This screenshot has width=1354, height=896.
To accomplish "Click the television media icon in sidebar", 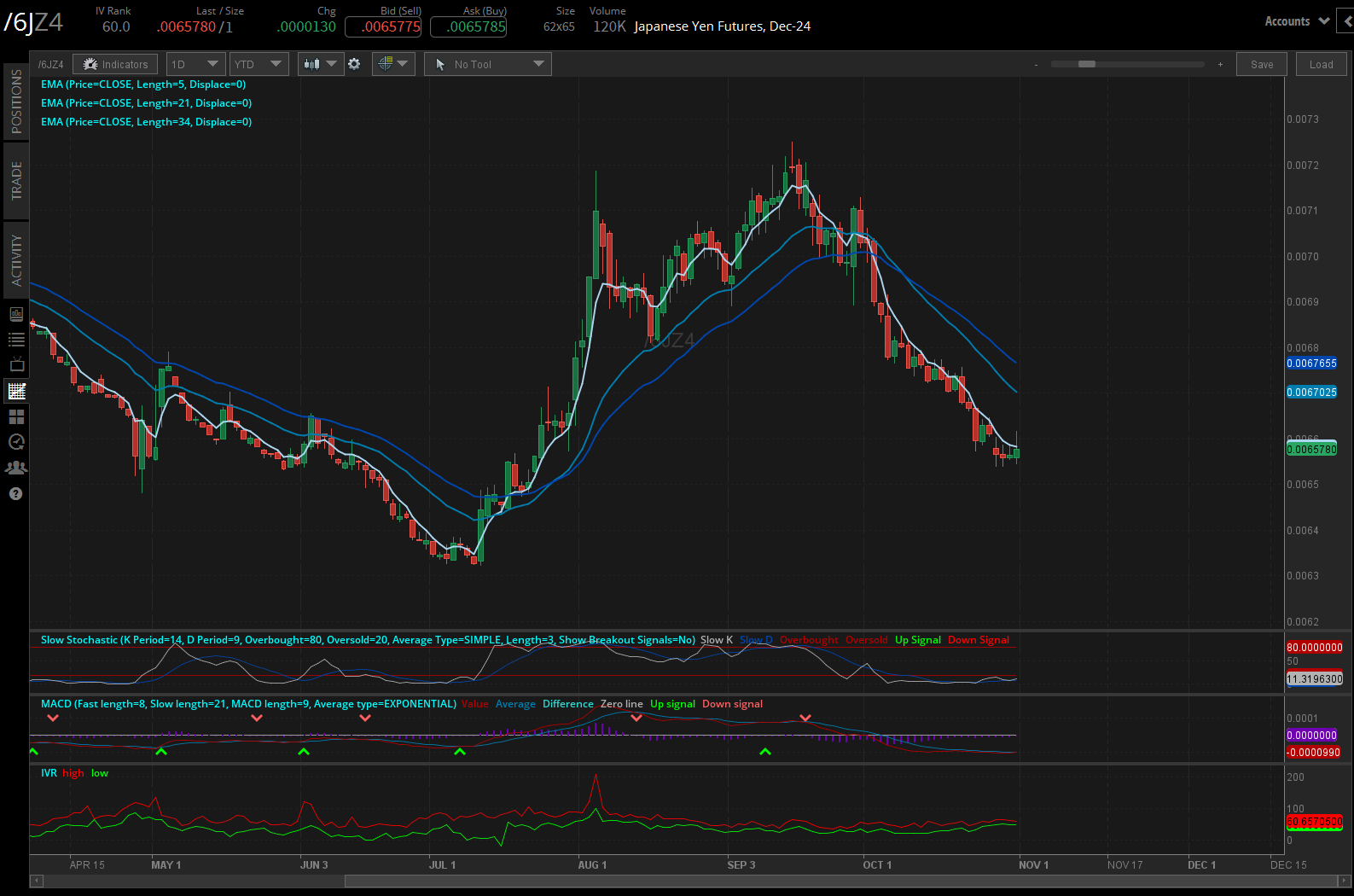I will (x=16, y=365).
